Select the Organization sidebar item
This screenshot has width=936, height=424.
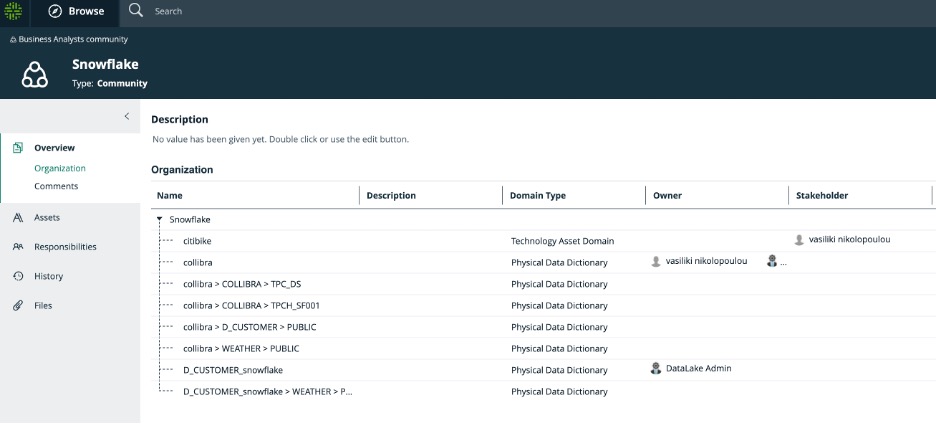click(60, 168)
